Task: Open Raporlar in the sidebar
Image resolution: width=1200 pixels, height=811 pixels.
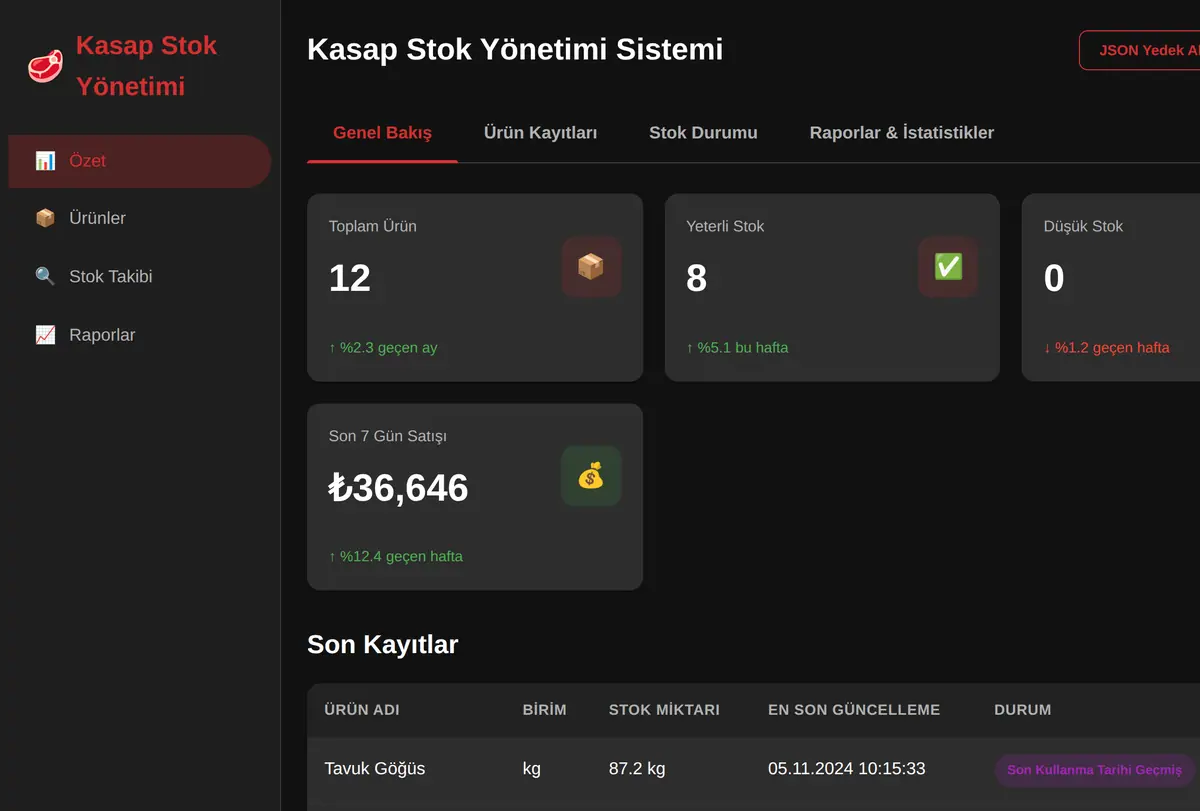Action: pyautogui.click(x=140, y=335)
